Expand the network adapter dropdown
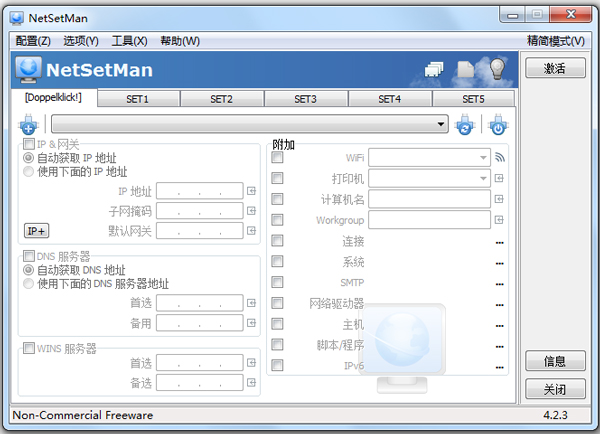The height and width of the screenshot is (434, 600). (440, 124)
